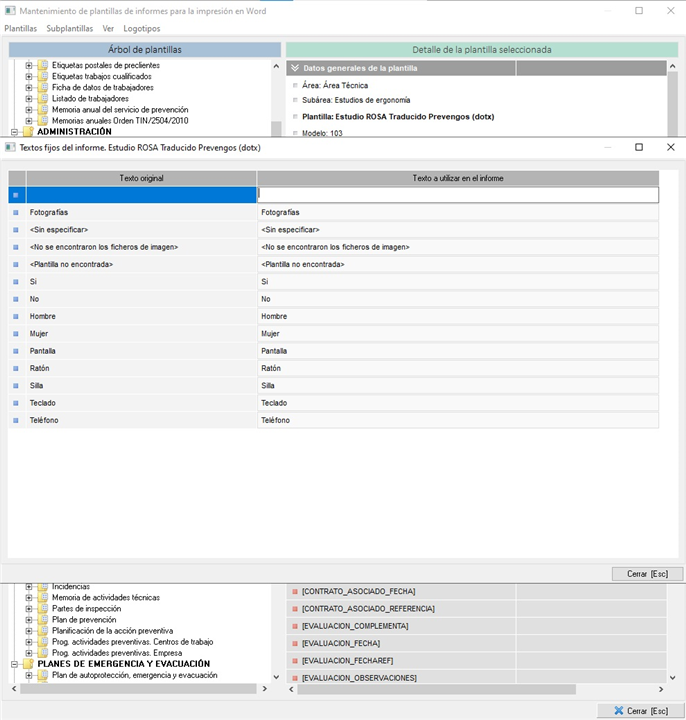686x720 pixels.
Task: Expand Listado de trabajadores node
Action: [29, 98]
